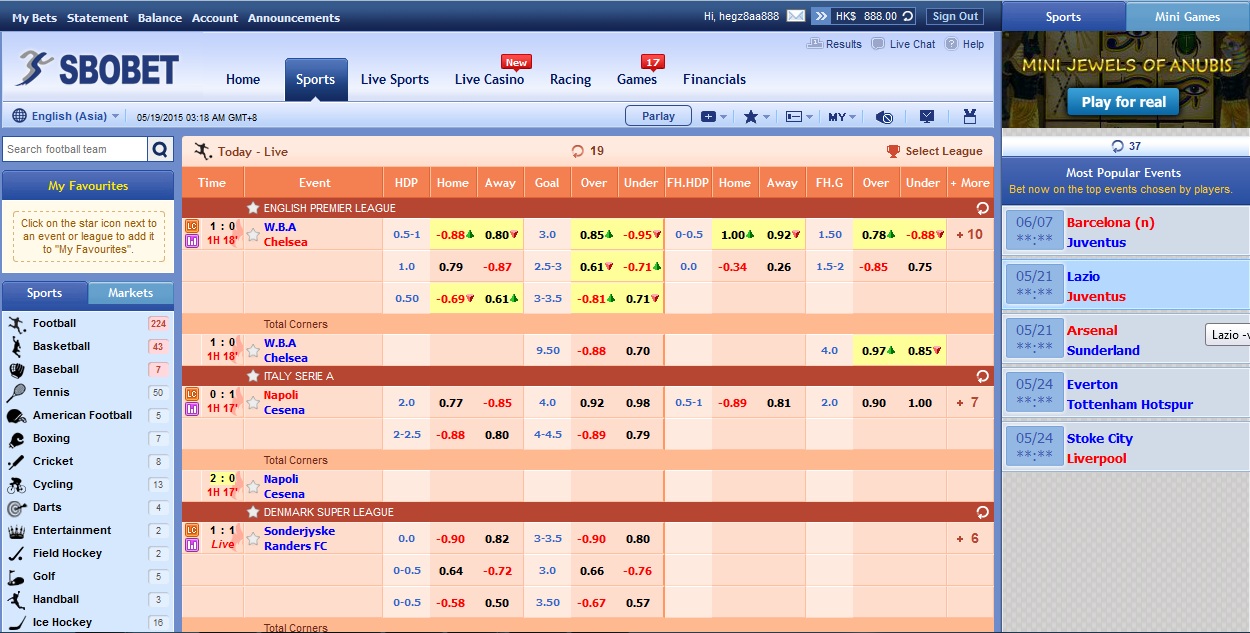Image resolution: width=1250 pixels, height=633 pixels.
Task: Refresh the English Premier League section
Action: coord(982,208)
